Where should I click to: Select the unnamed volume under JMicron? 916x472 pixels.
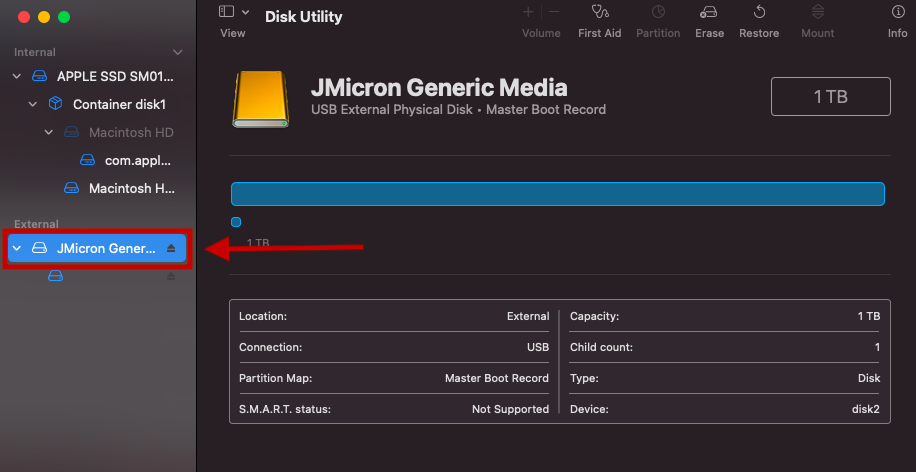point(55,276)
